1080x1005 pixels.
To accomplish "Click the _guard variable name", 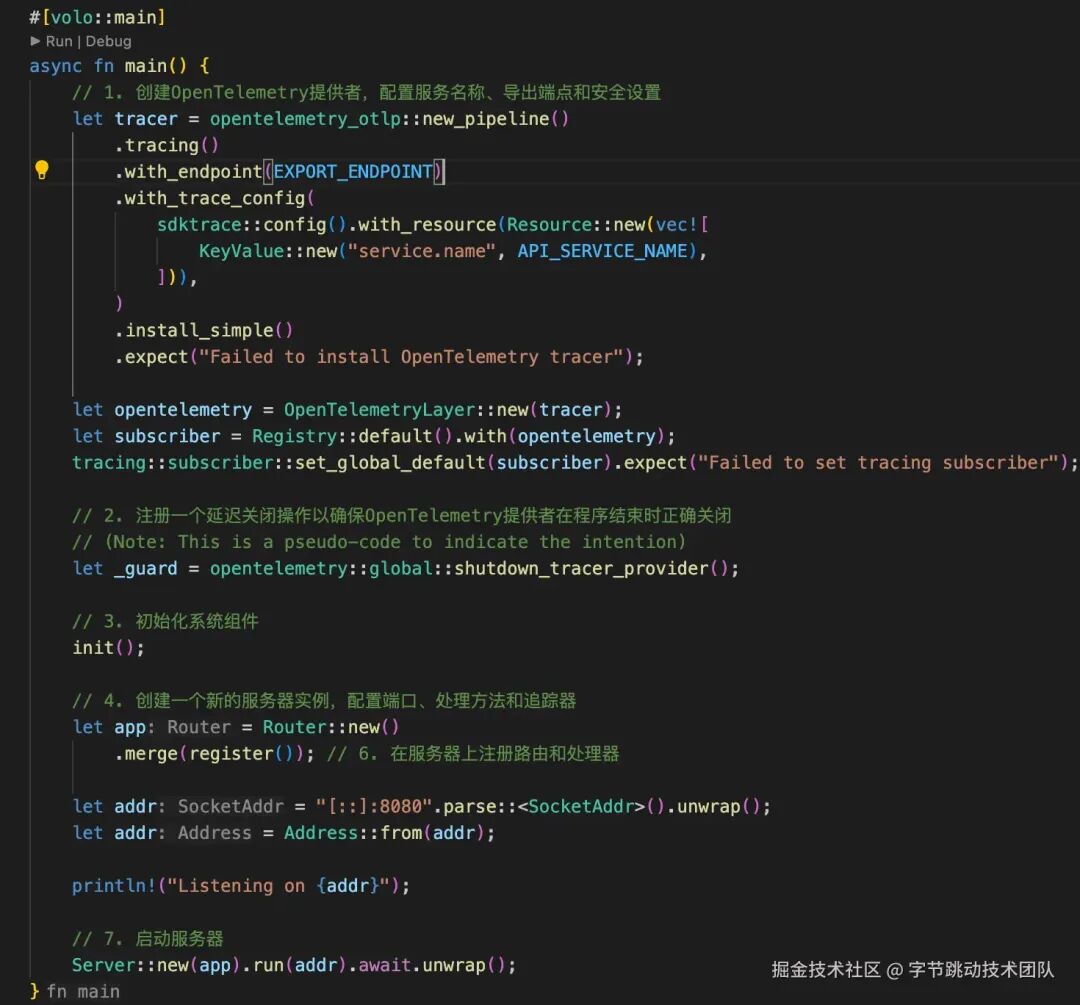I will pyautogui.click(x=146, y=568).
